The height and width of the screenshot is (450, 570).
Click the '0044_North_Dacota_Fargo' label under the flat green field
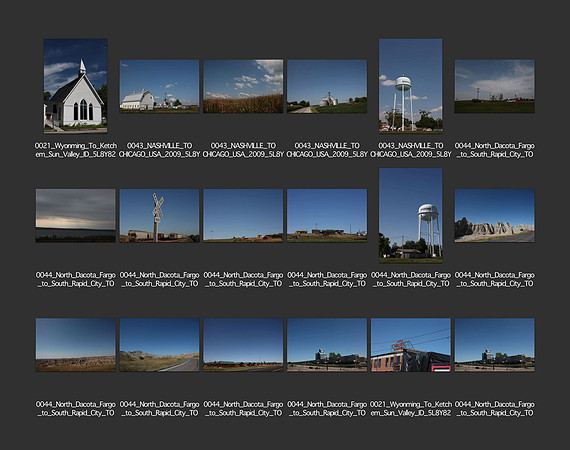[494, 146]
